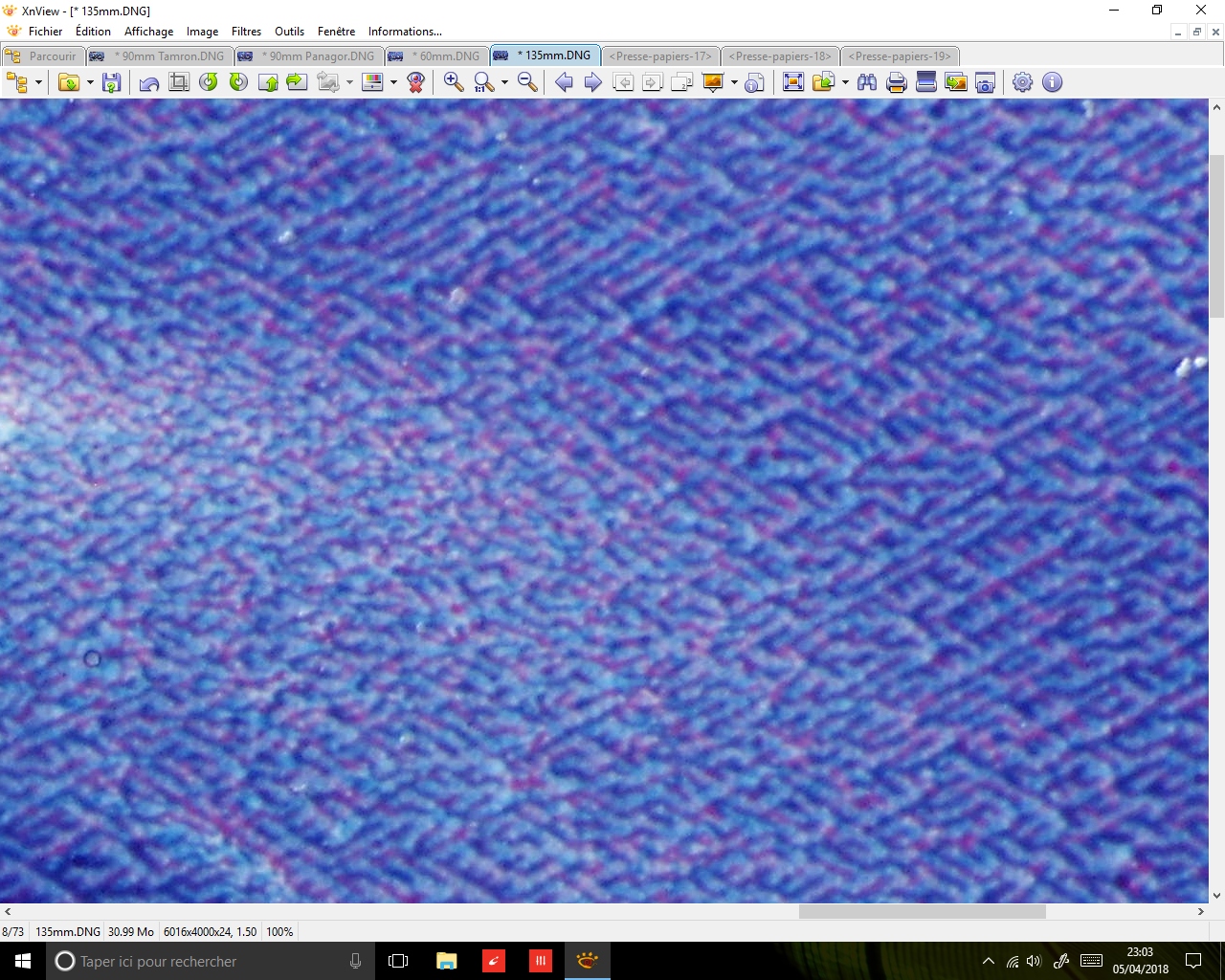This screenshot has width=1225, height=980.
Task: Open the binoculars Search icon
Action: (867, 82)
